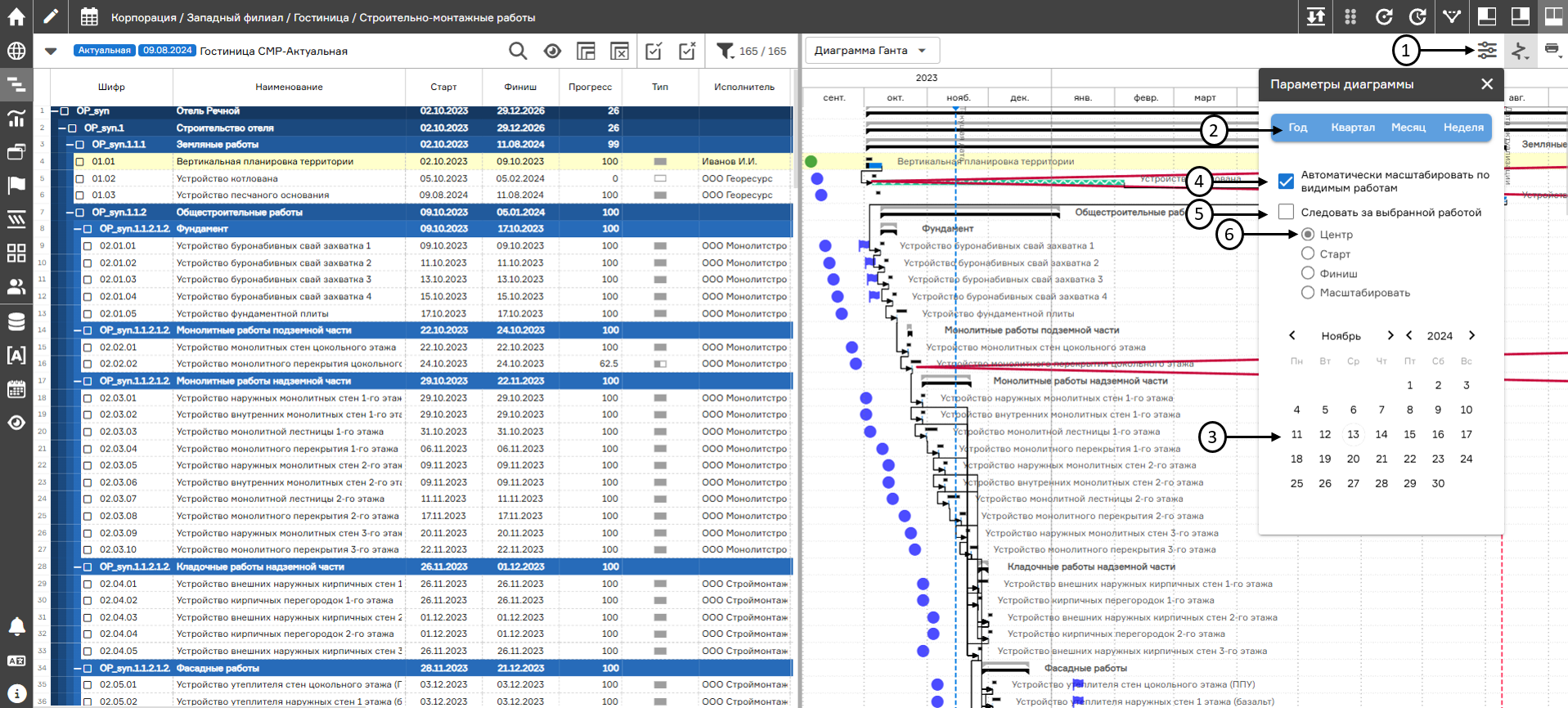
Task: Switch language with the AZ icon
Action: pyautogui.click(x=16, y=661)
